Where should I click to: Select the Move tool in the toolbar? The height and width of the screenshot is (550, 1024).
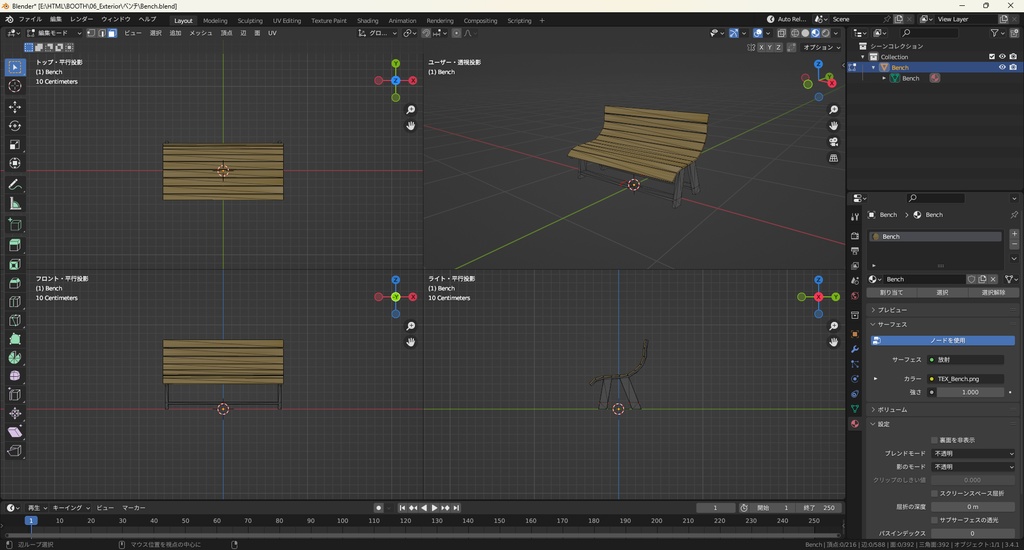(x=15, y=107)
